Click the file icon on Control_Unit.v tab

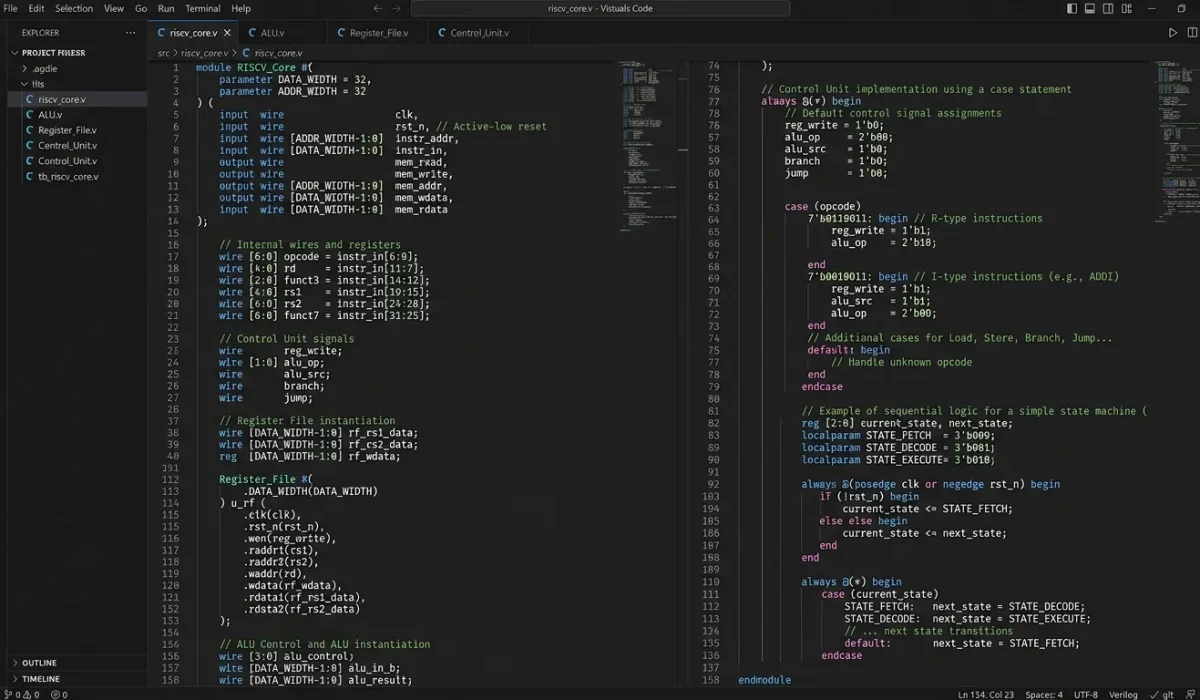coord(442,33)
